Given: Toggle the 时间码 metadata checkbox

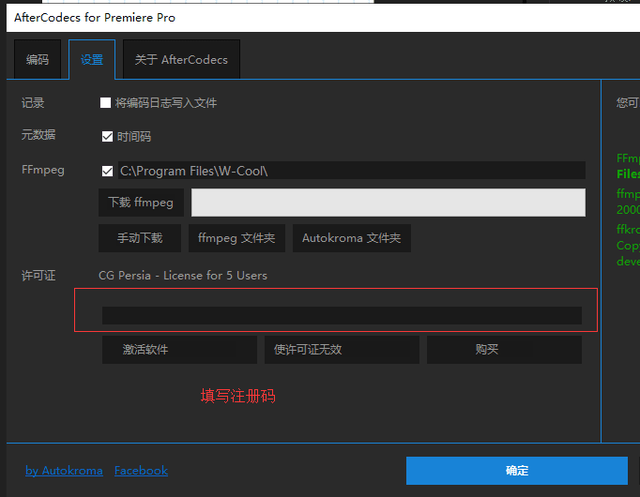Looking at the screenshot, I should (107, 136).
